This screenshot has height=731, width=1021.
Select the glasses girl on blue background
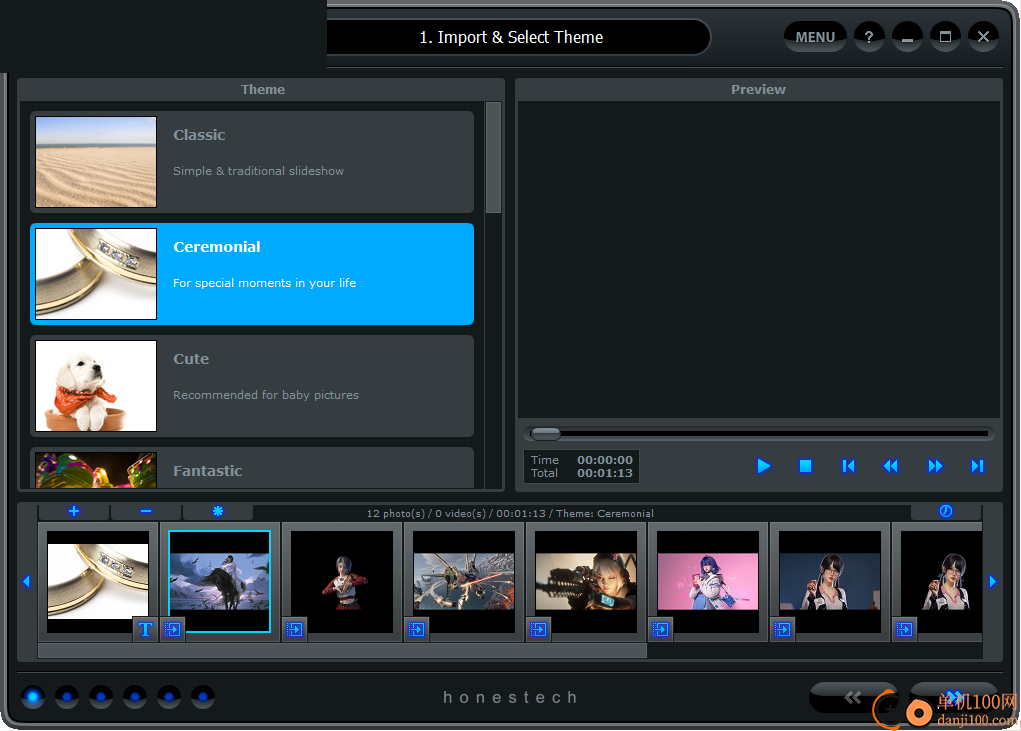[x=830, y=581]
